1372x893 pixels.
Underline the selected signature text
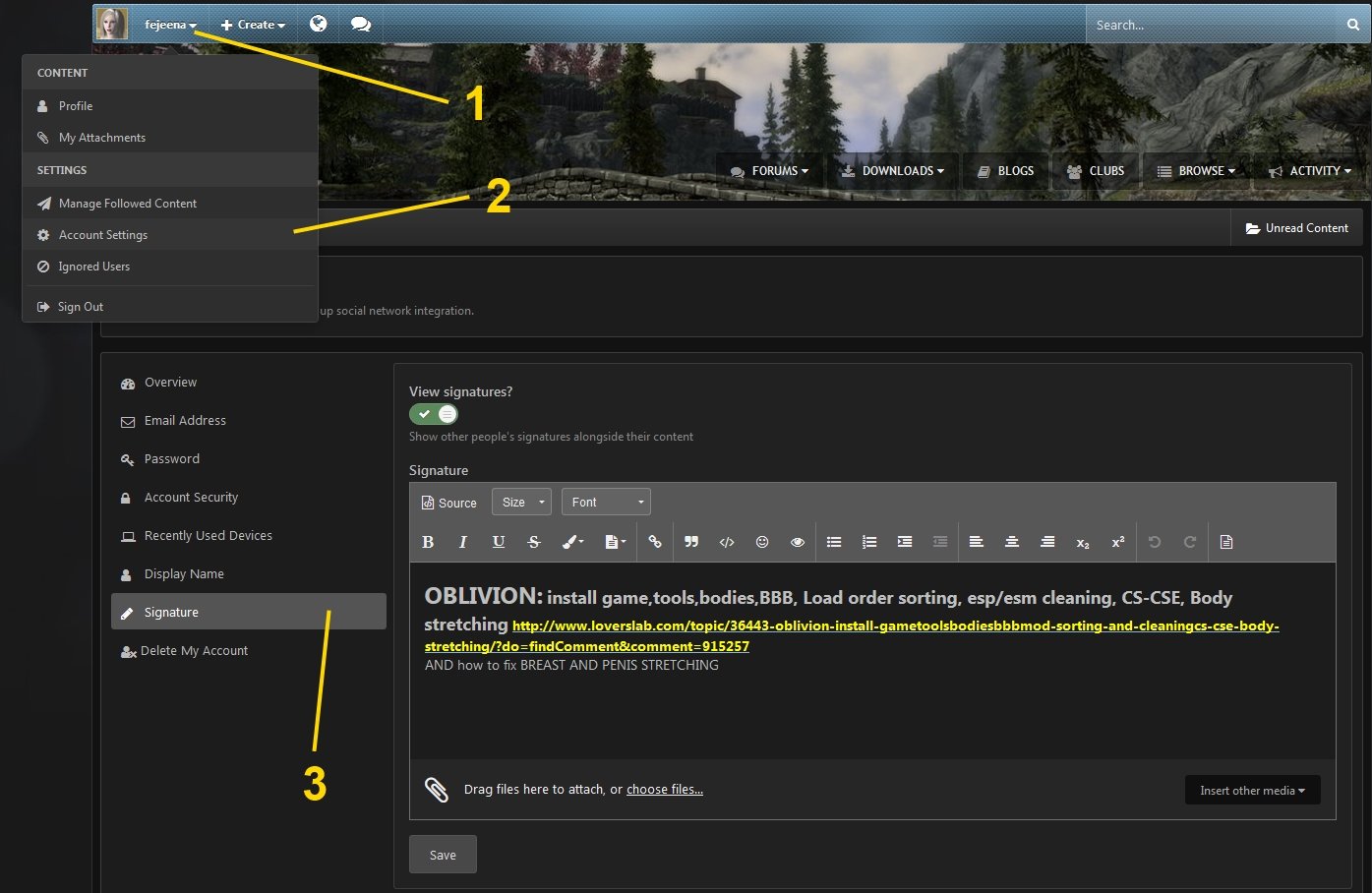pos(499,542)
